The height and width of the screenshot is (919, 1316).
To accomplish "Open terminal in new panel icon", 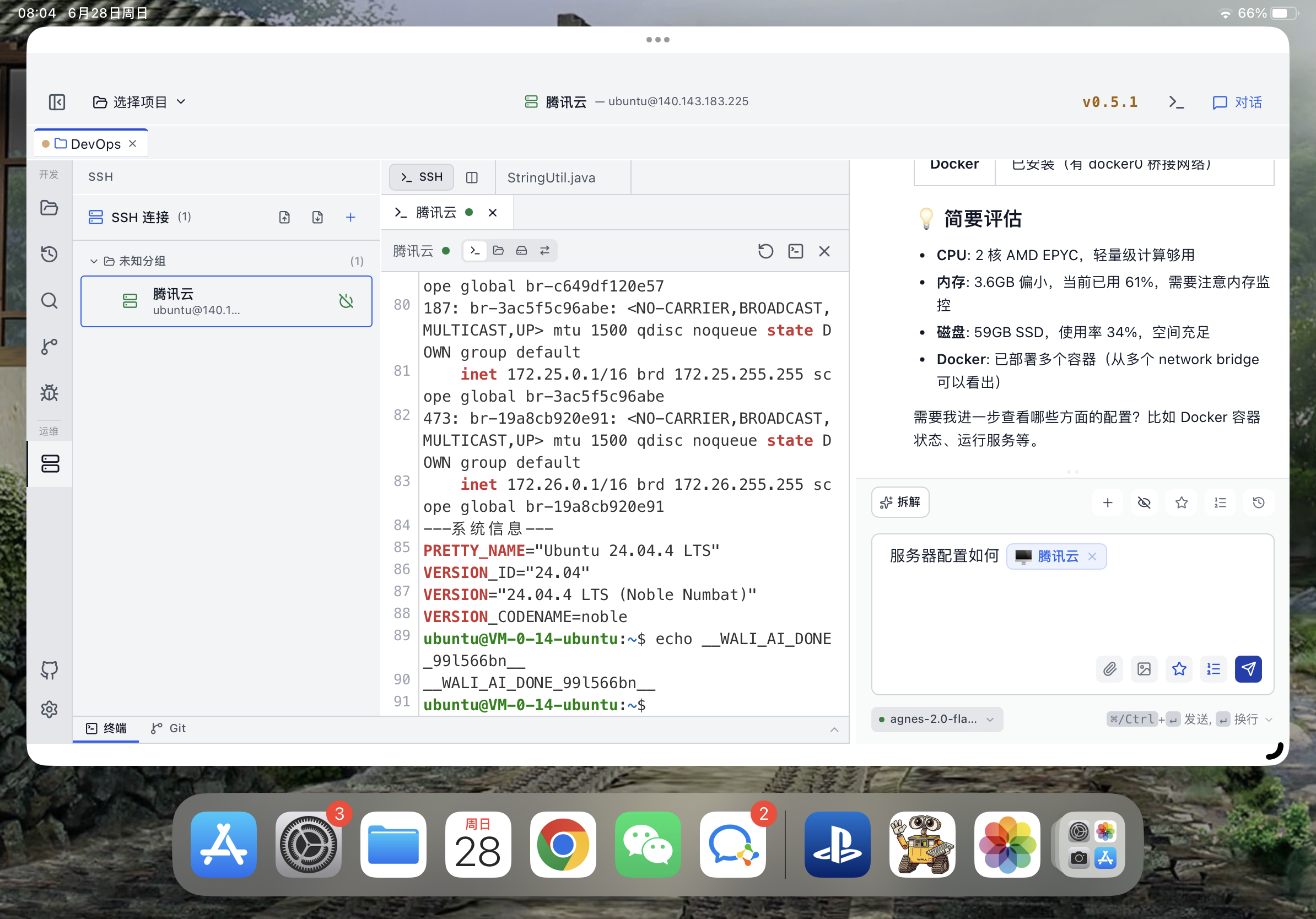I will (x=796, y=251).
